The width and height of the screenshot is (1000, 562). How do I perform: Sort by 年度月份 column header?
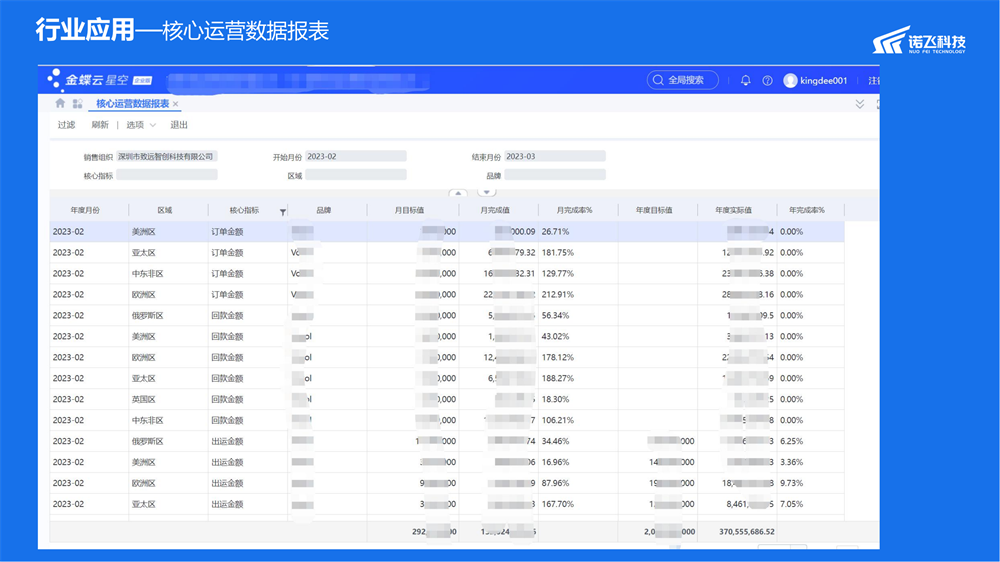tap(85, 210)
